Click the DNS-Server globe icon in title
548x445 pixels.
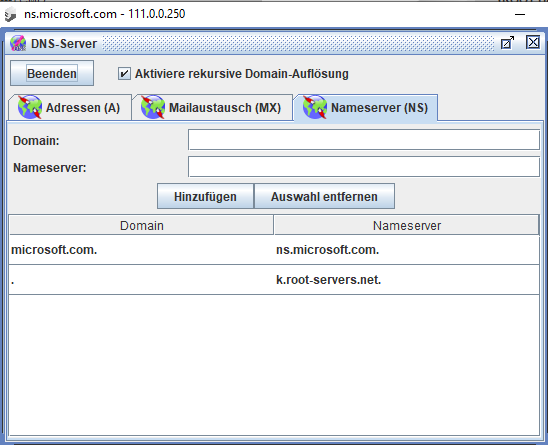point(18,43)
